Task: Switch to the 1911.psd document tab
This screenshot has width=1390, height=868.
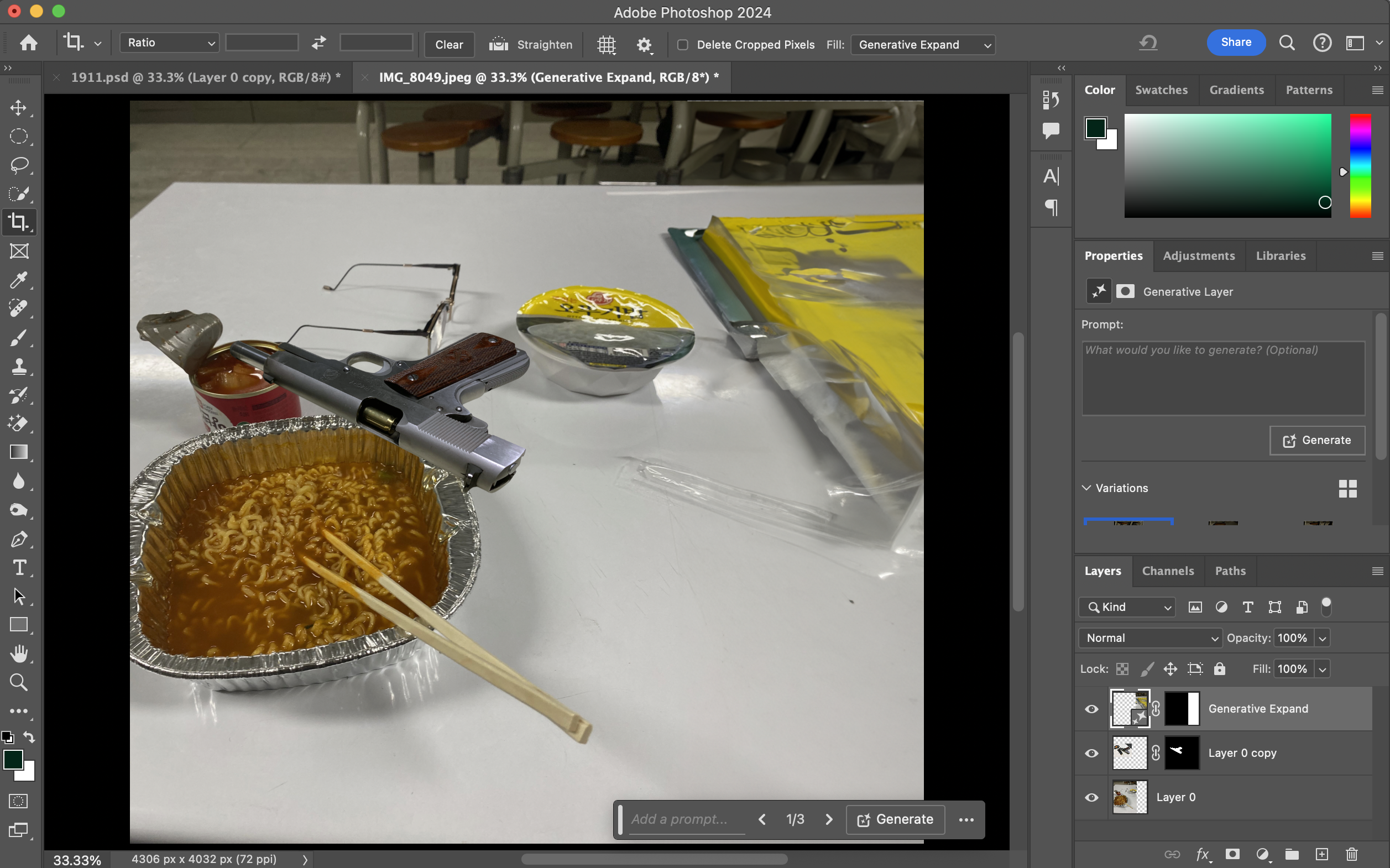Action: pyautogui.click(x=205, y=77)
